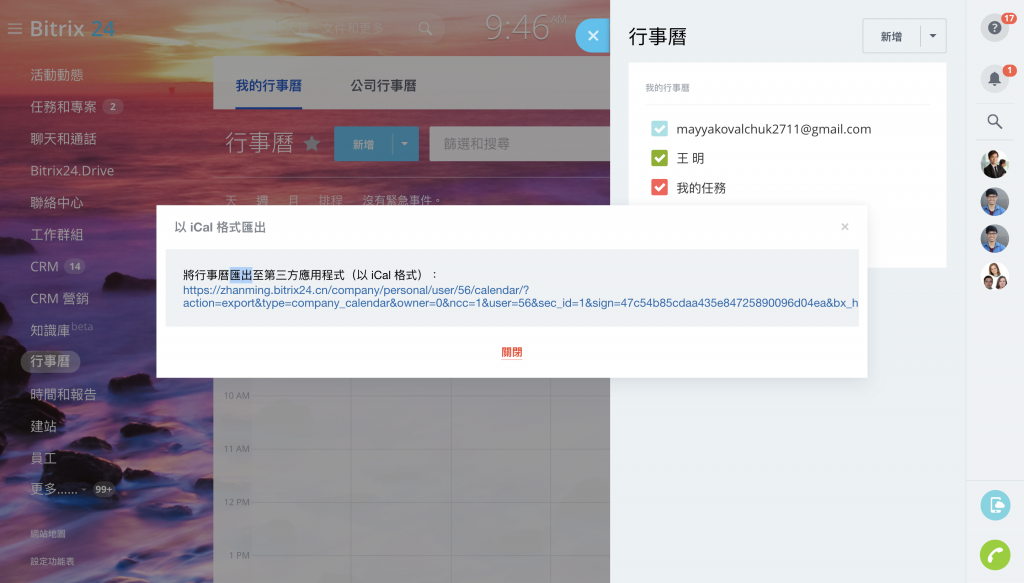
Task: Open the second user avatar in sidebar
Action: click(x=995, y=201)
